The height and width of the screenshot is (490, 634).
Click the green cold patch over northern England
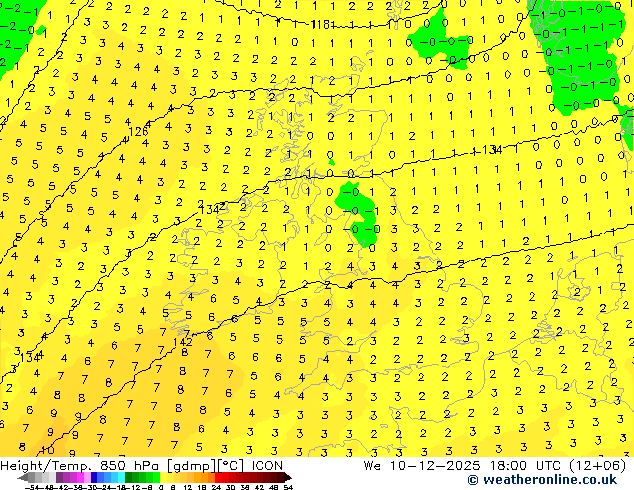pos(358,213)
